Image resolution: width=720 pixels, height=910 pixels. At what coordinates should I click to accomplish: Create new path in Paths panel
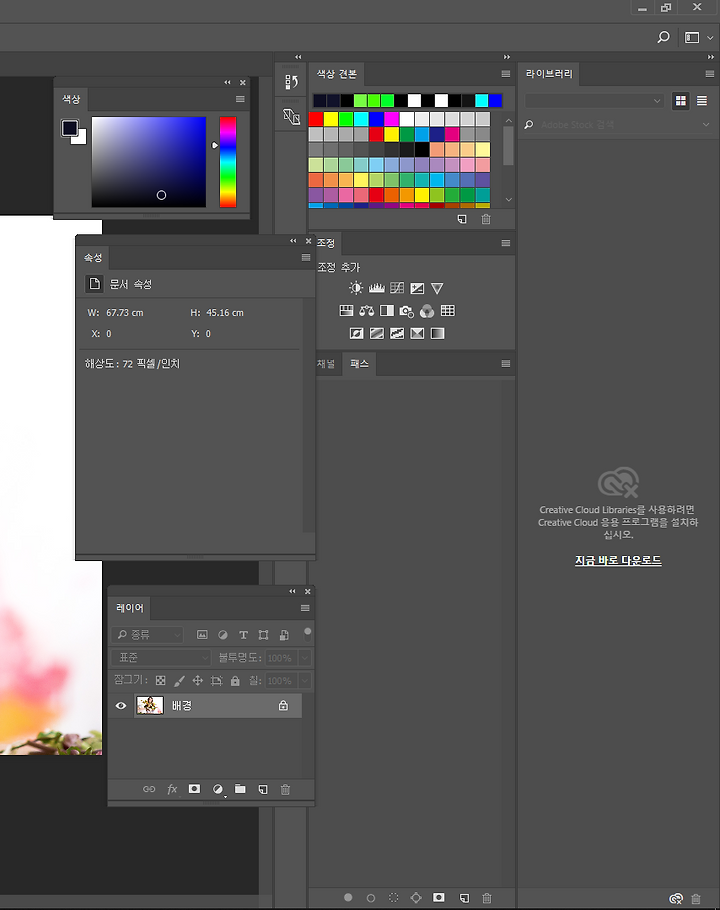(x=464, y=898)
